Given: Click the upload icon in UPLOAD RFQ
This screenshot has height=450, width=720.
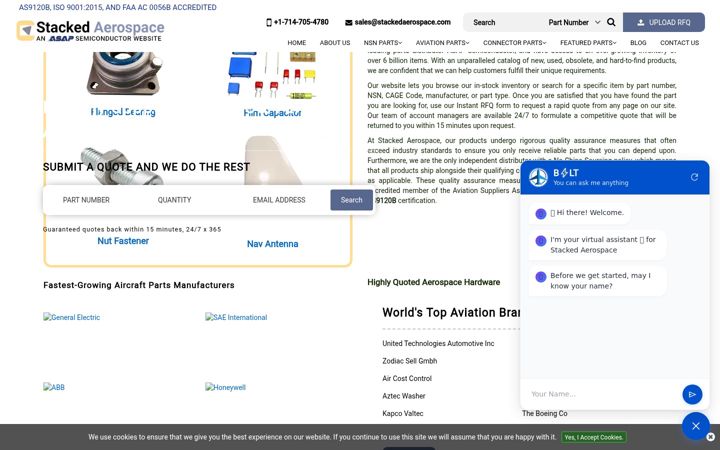Looking at the screenshot, I should (x=641, y=22).
